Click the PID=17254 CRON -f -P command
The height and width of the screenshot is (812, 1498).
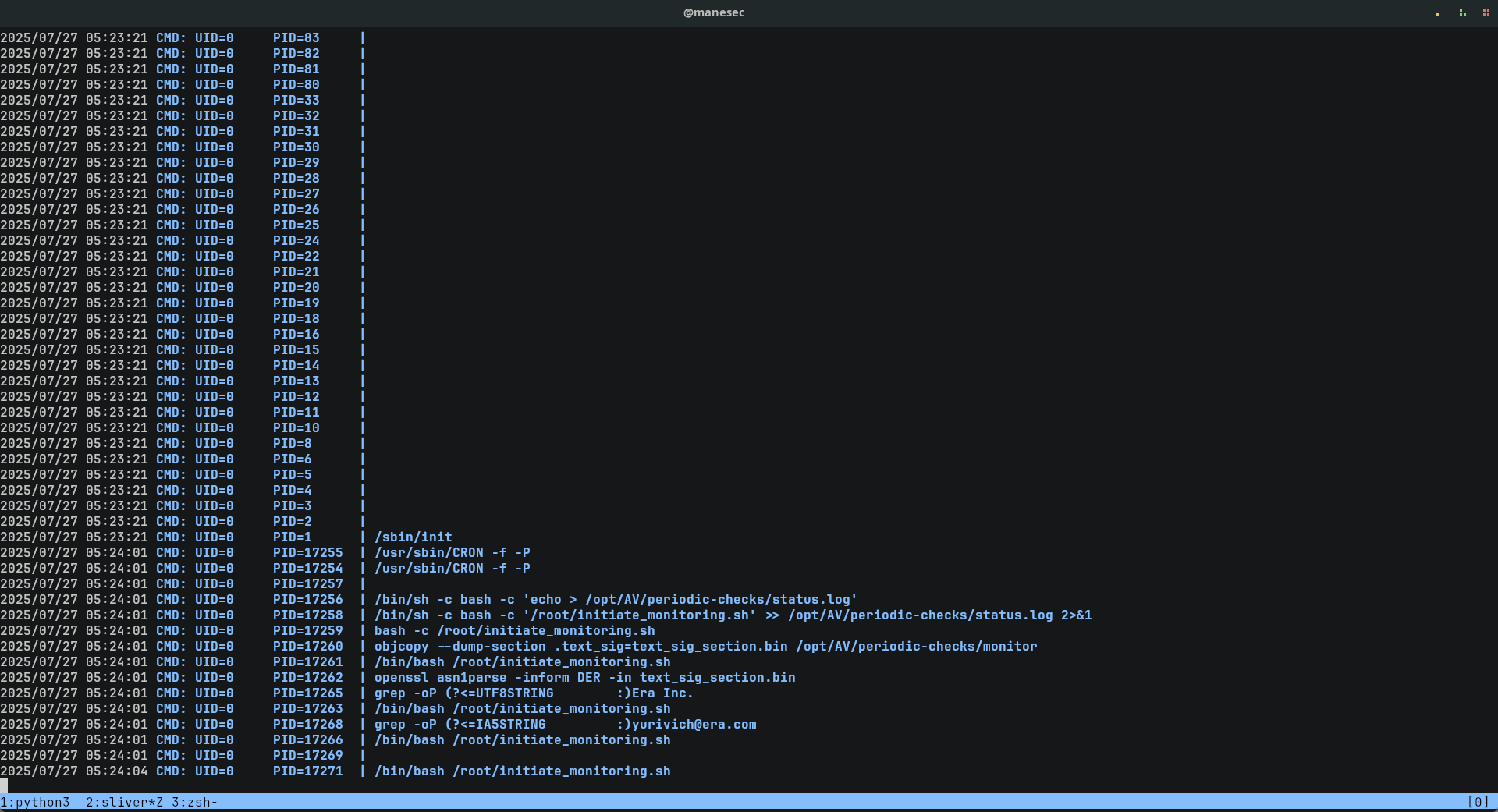coord(452,568)
